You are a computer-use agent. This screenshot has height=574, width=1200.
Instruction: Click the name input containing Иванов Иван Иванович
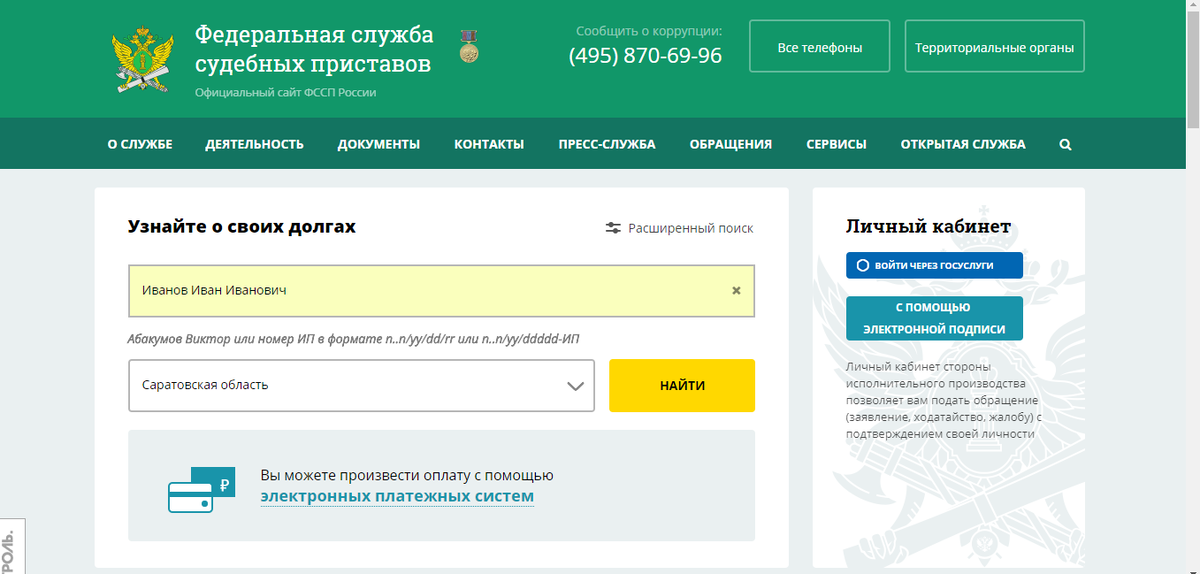pyautogui.click(x=441, y=291)
